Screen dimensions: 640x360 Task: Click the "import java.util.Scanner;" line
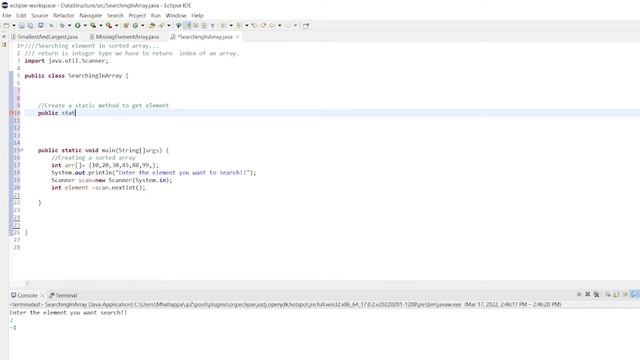(67, 60)
